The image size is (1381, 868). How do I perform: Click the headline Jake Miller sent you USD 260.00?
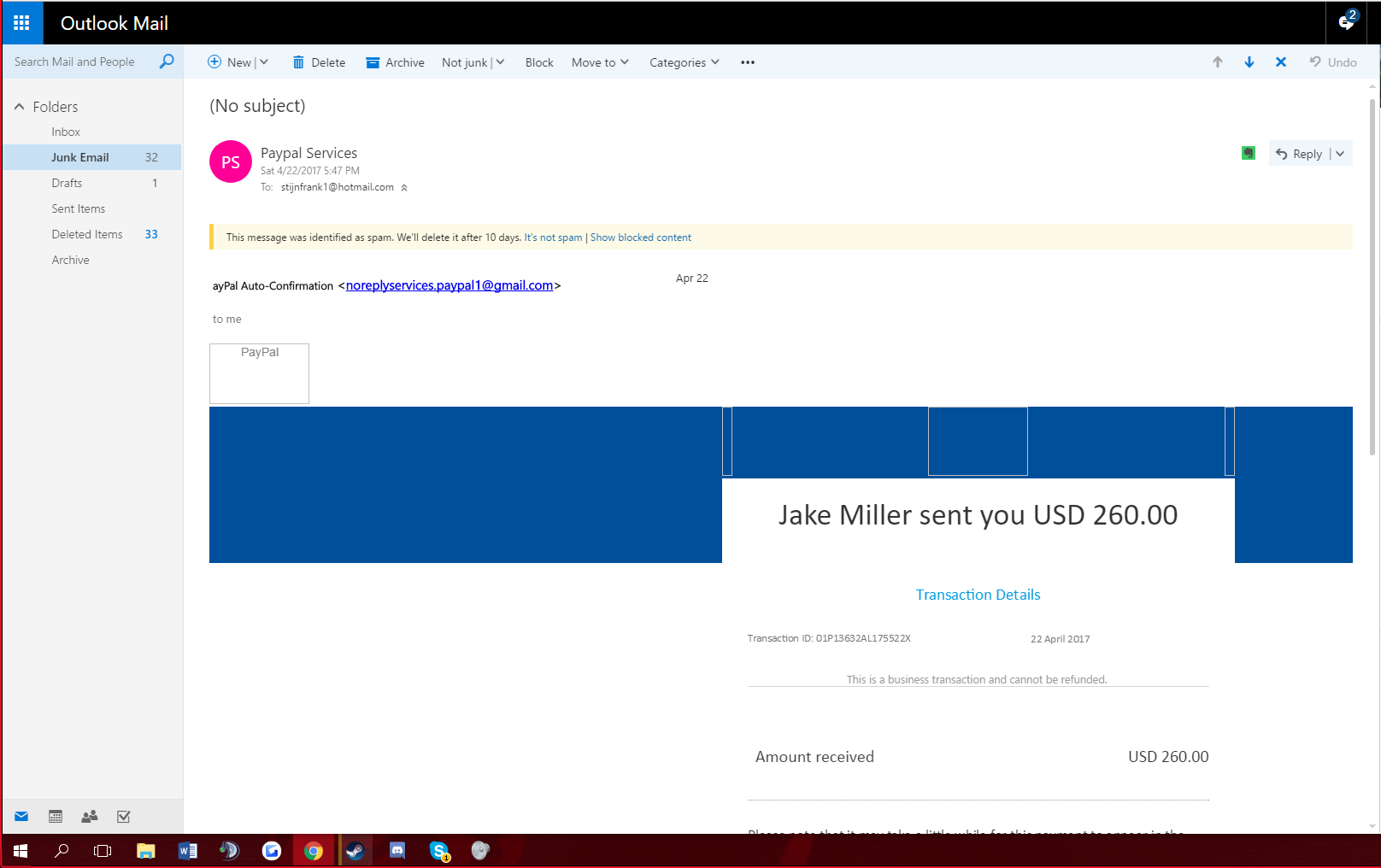coord(978,515)
